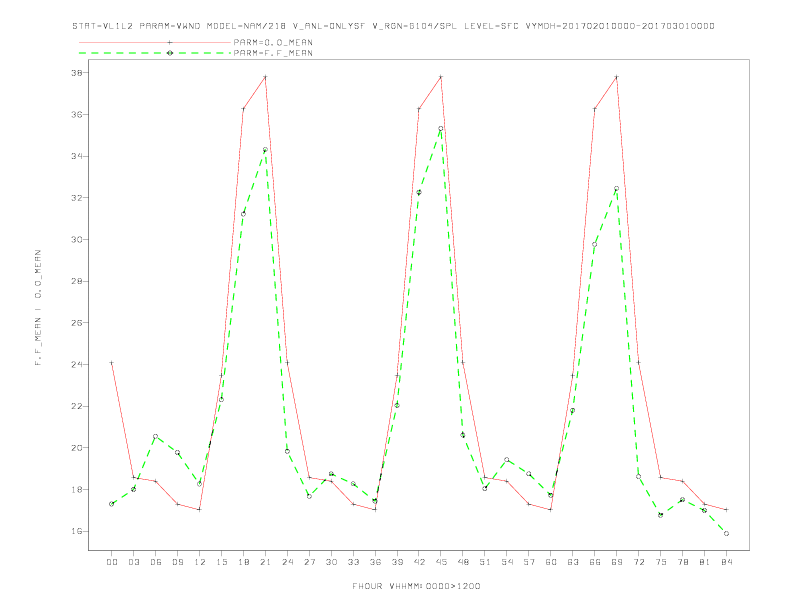Click x-axis forecast hour label 51
This screenshot has width=792, height=612.
(x=485, y=562)
